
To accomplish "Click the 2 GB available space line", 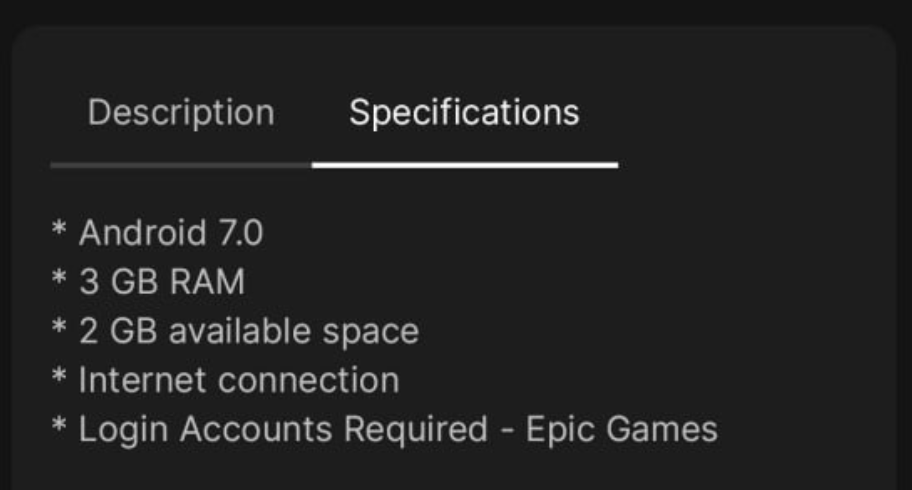I will point(235,331).
